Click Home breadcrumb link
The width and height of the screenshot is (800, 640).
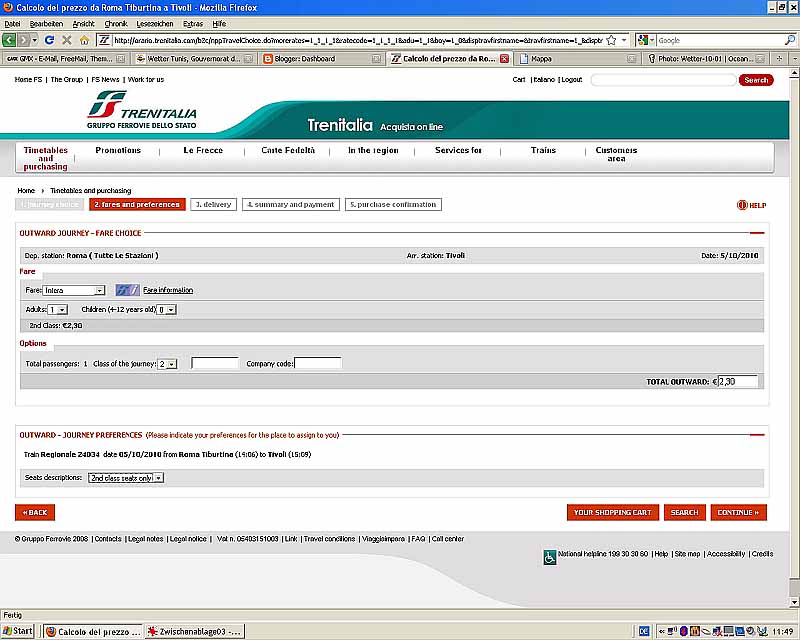click(x=26, y=190)
